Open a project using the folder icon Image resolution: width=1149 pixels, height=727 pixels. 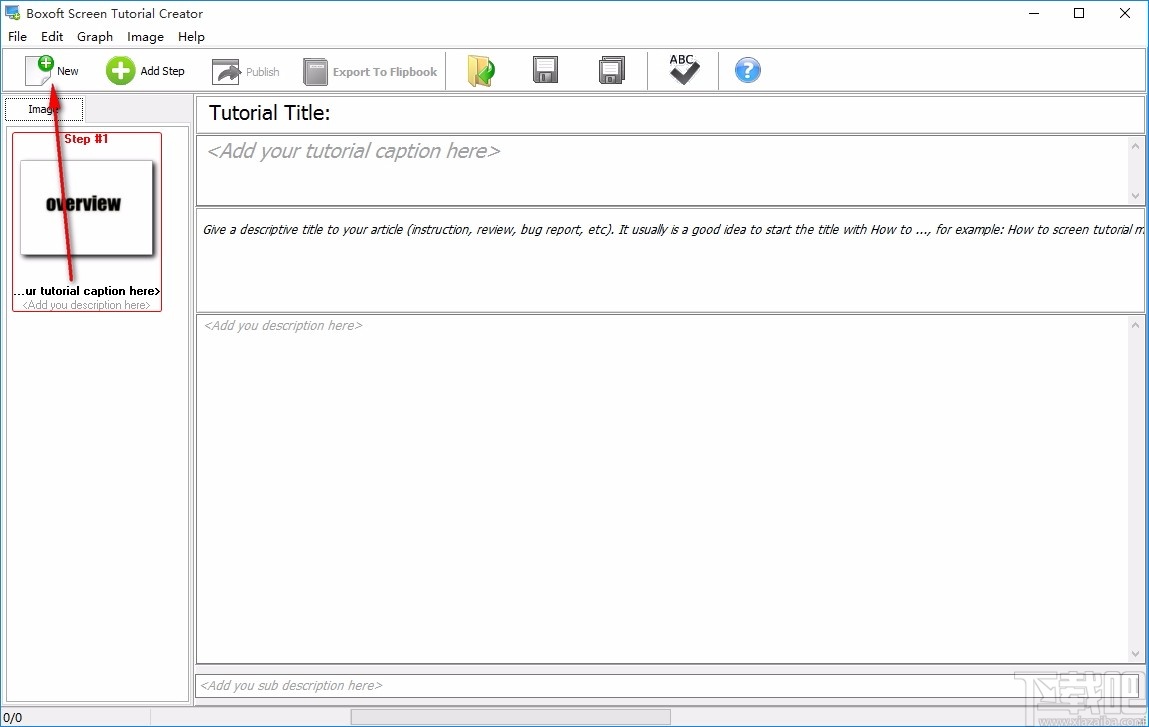481,70
